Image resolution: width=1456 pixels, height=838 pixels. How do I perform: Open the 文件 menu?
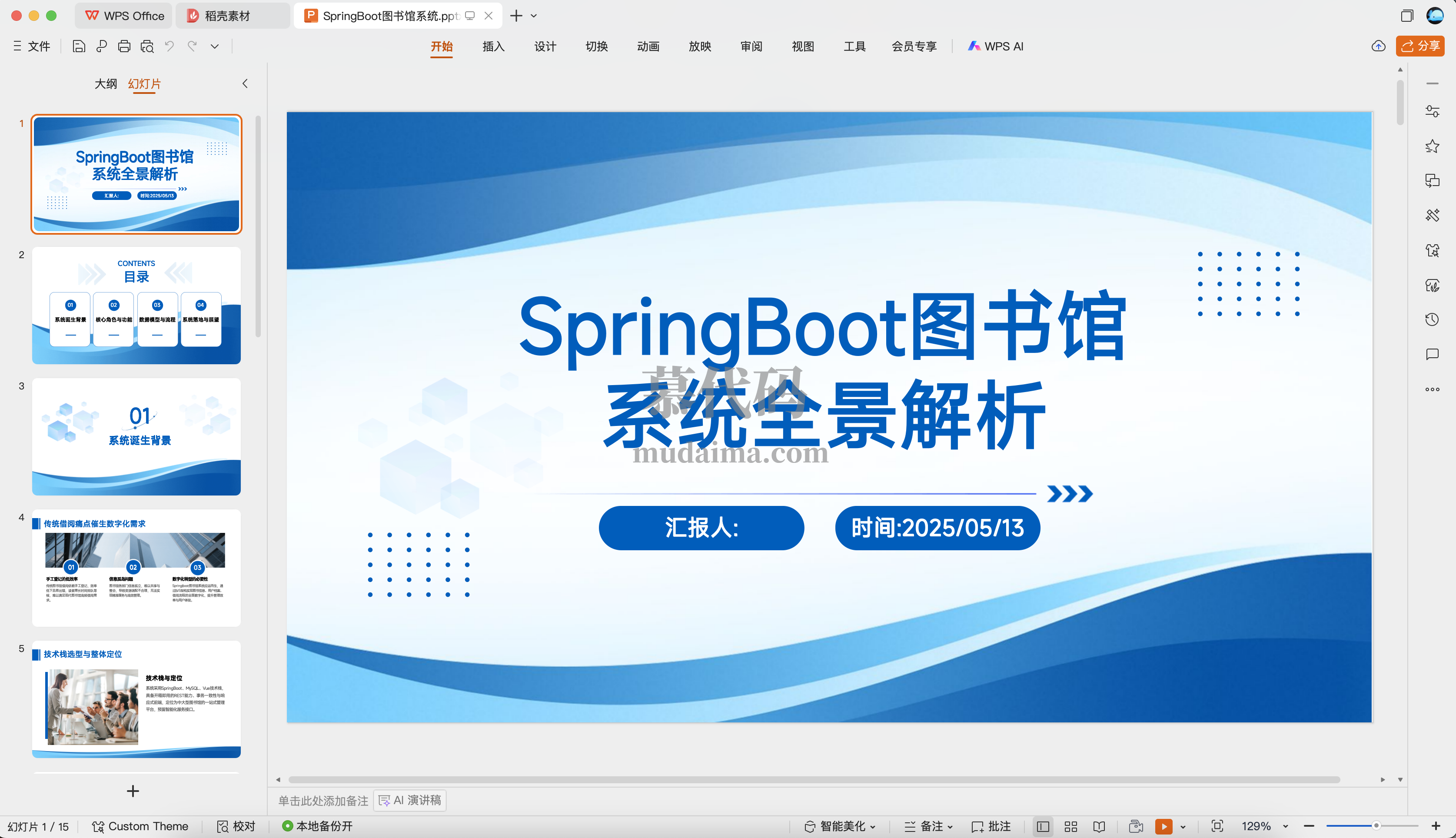coord(38,46)
